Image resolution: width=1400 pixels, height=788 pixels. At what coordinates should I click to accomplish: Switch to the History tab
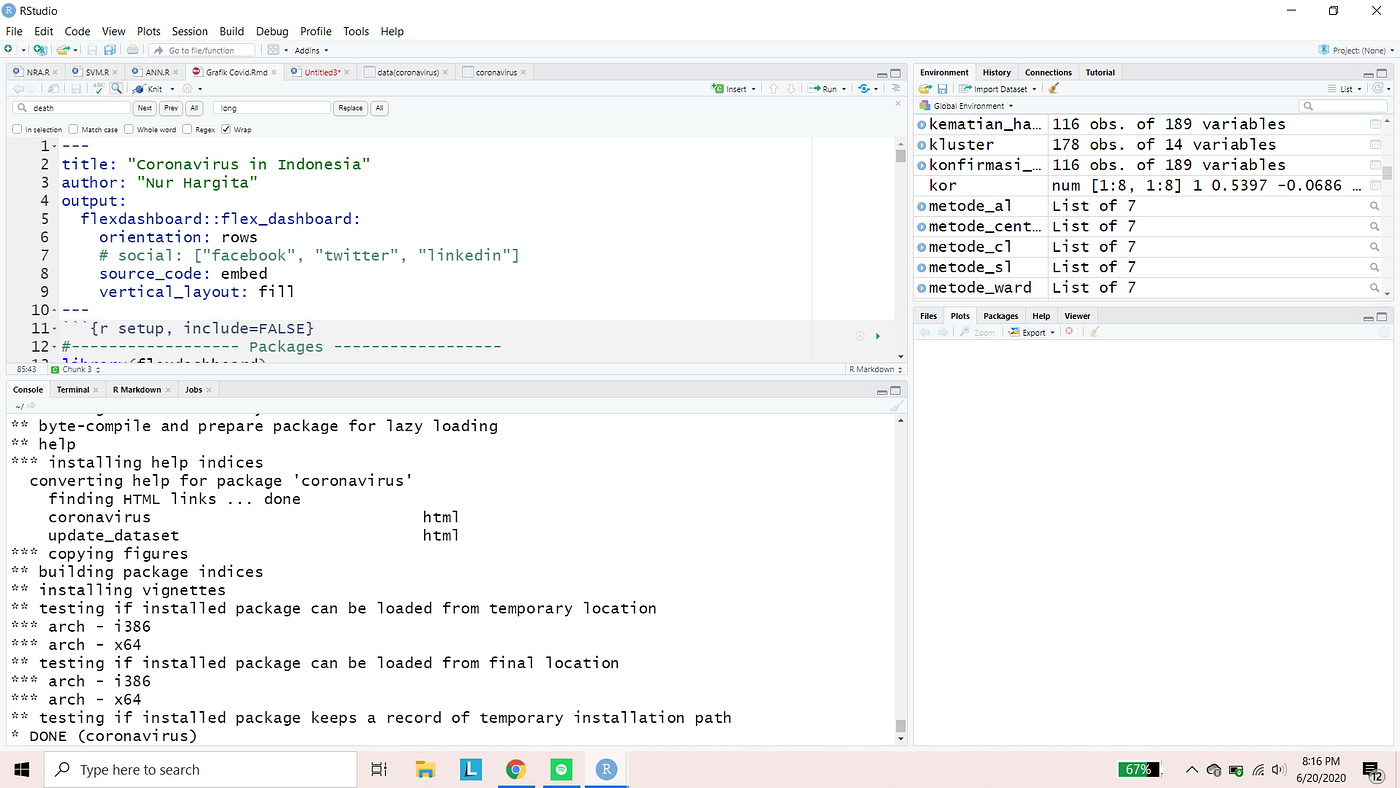click(996, 72)
